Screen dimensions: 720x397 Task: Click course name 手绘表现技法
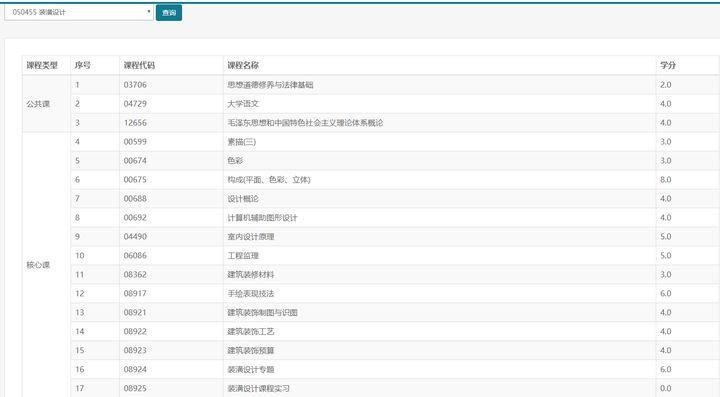[251, 293]
